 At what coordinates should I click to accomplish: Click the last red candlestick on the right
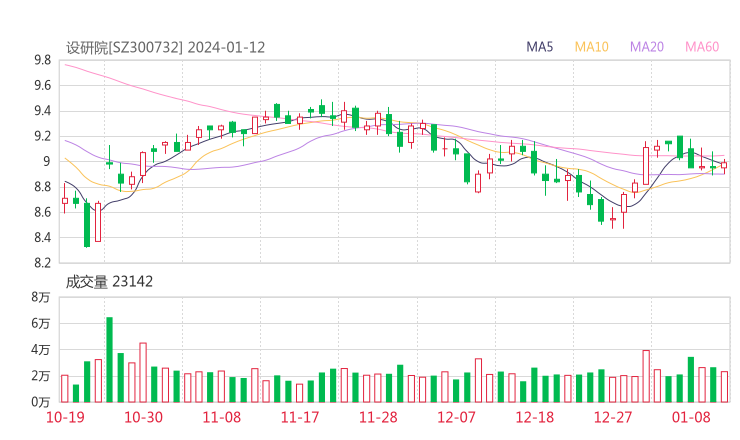(724, 165)
